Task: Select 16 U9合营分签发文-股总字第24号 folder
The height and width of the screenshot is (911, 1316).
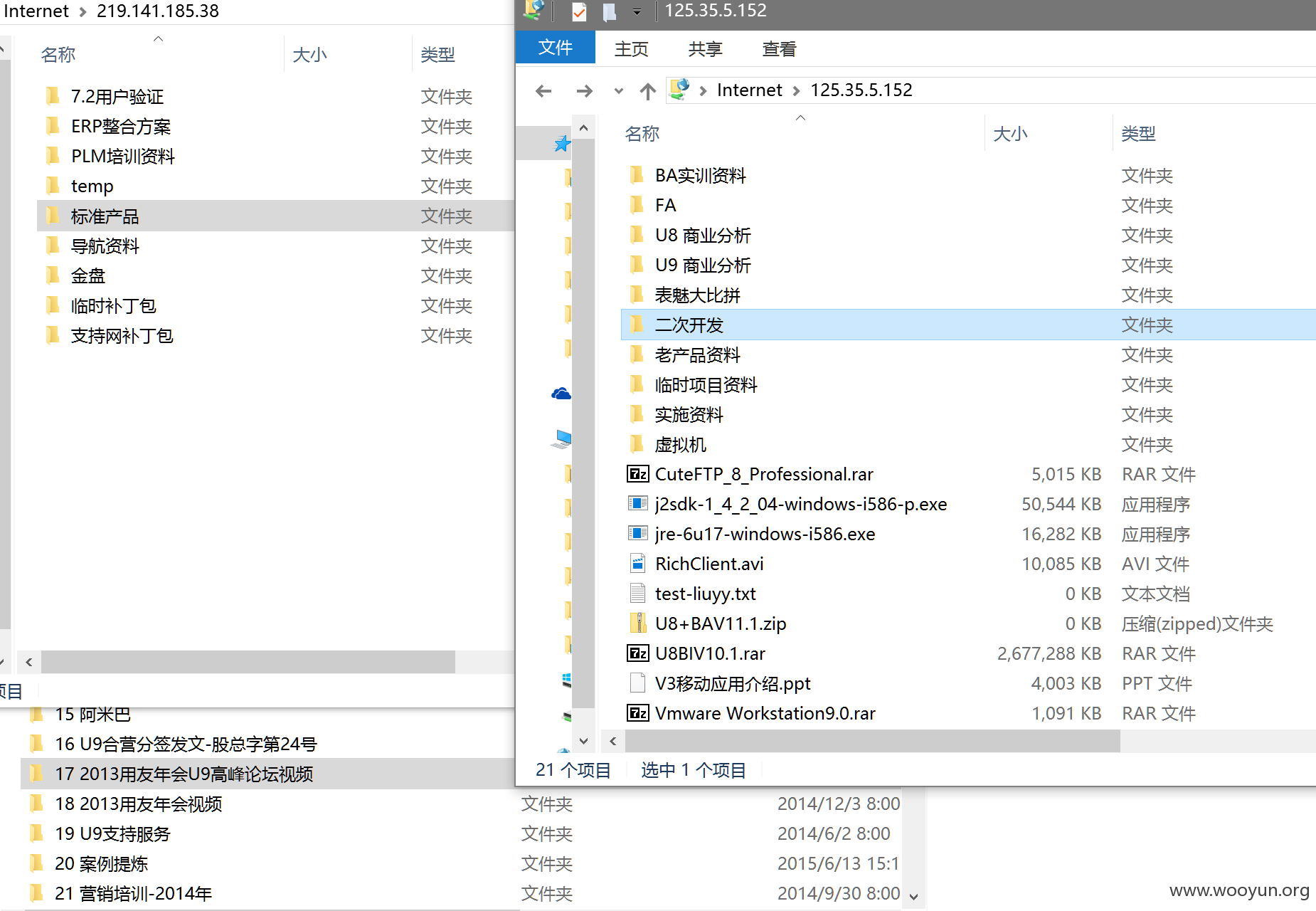Action: click(x=186, y=744)
